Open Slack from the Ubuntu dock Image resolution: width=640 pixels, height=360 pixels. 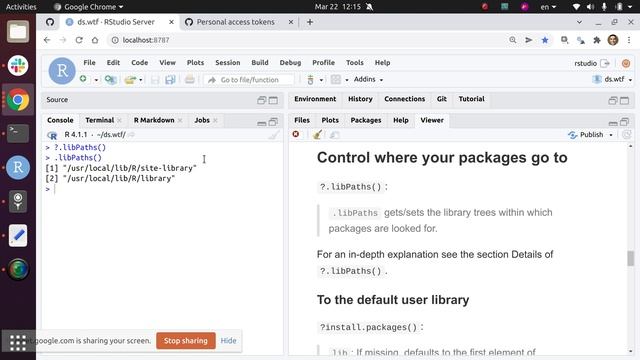click(x=18, y=66)
